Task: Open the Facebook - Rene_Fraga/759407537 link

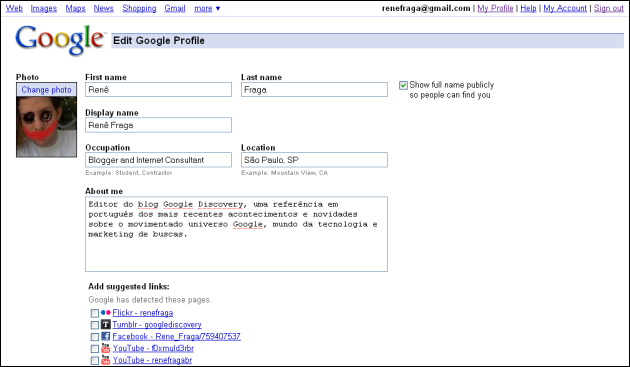Action: 176,336
